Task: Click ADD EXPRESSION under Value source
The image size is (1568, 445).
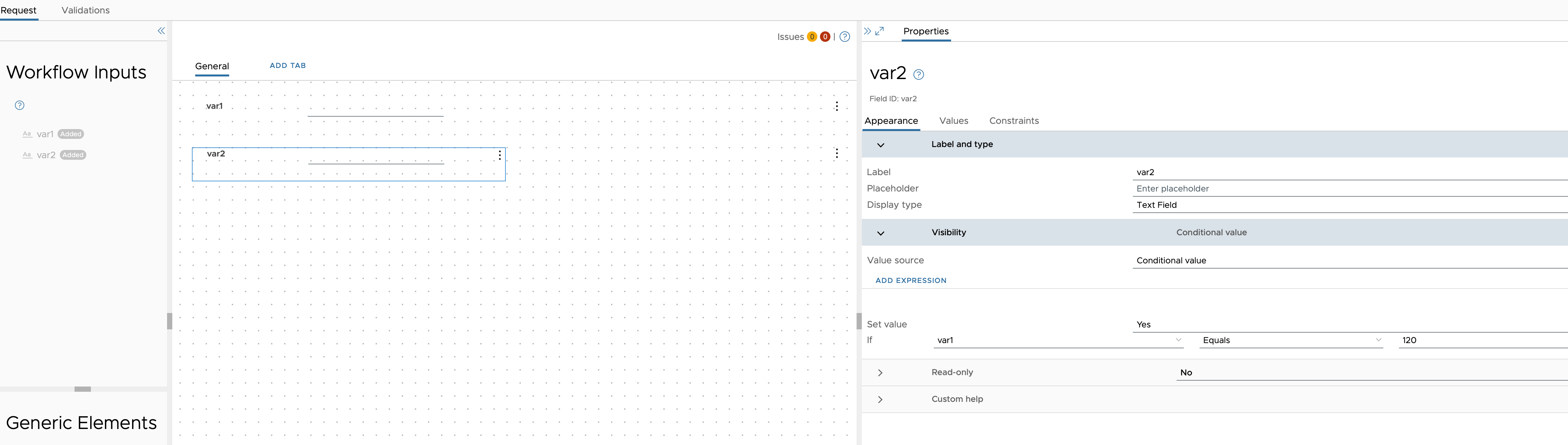Action: point(911,280)
